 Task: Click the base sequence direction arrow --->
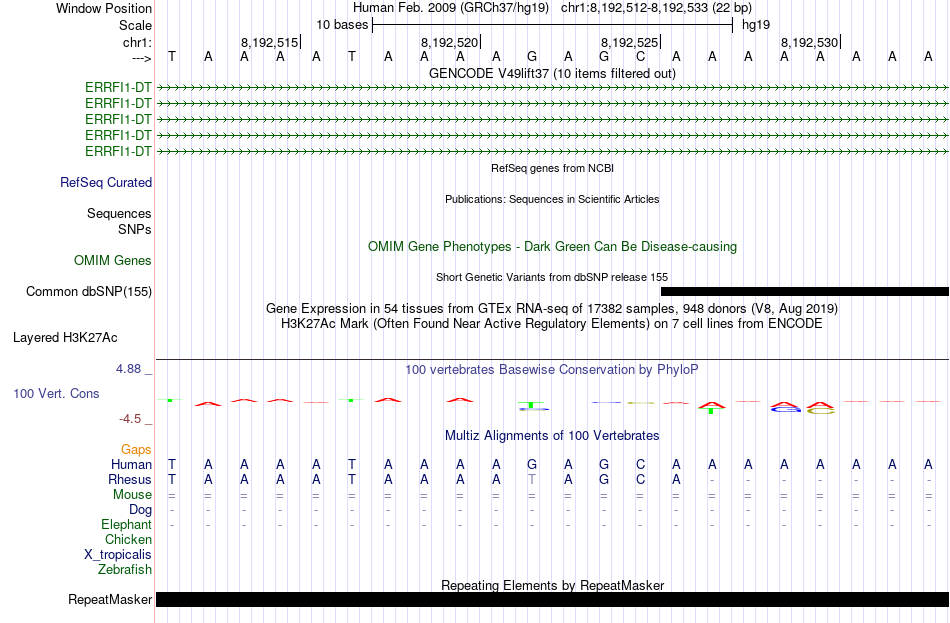(142, 58)
